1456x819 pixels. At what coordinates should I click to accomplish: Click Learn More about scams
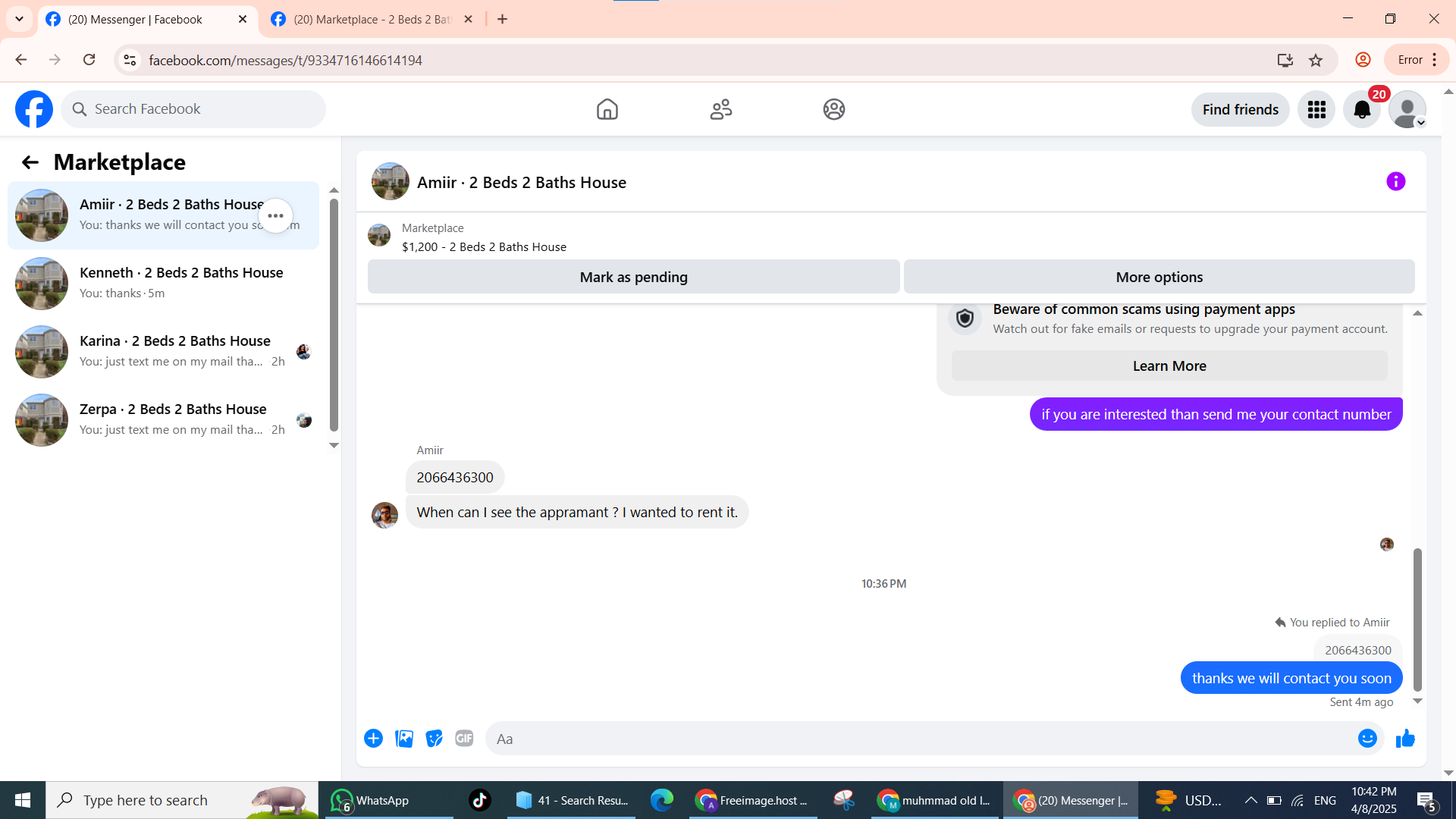click(x=1169, y=366)
